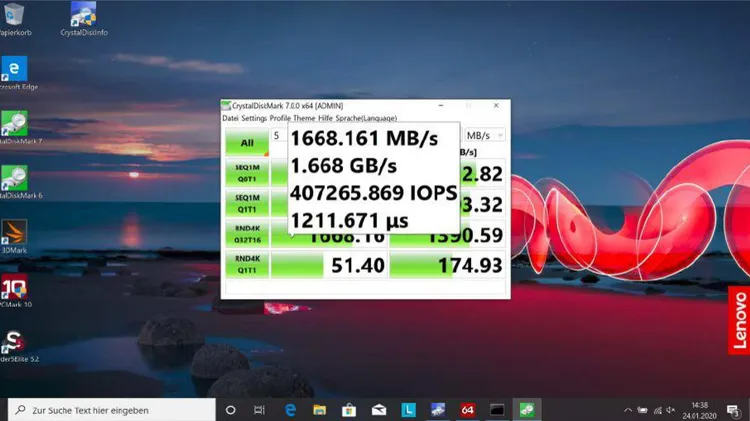750x421 pixels.
Task: Run the SEQ1M Q1T1 test
Action: pyautogui.click(x=247, y=203)
